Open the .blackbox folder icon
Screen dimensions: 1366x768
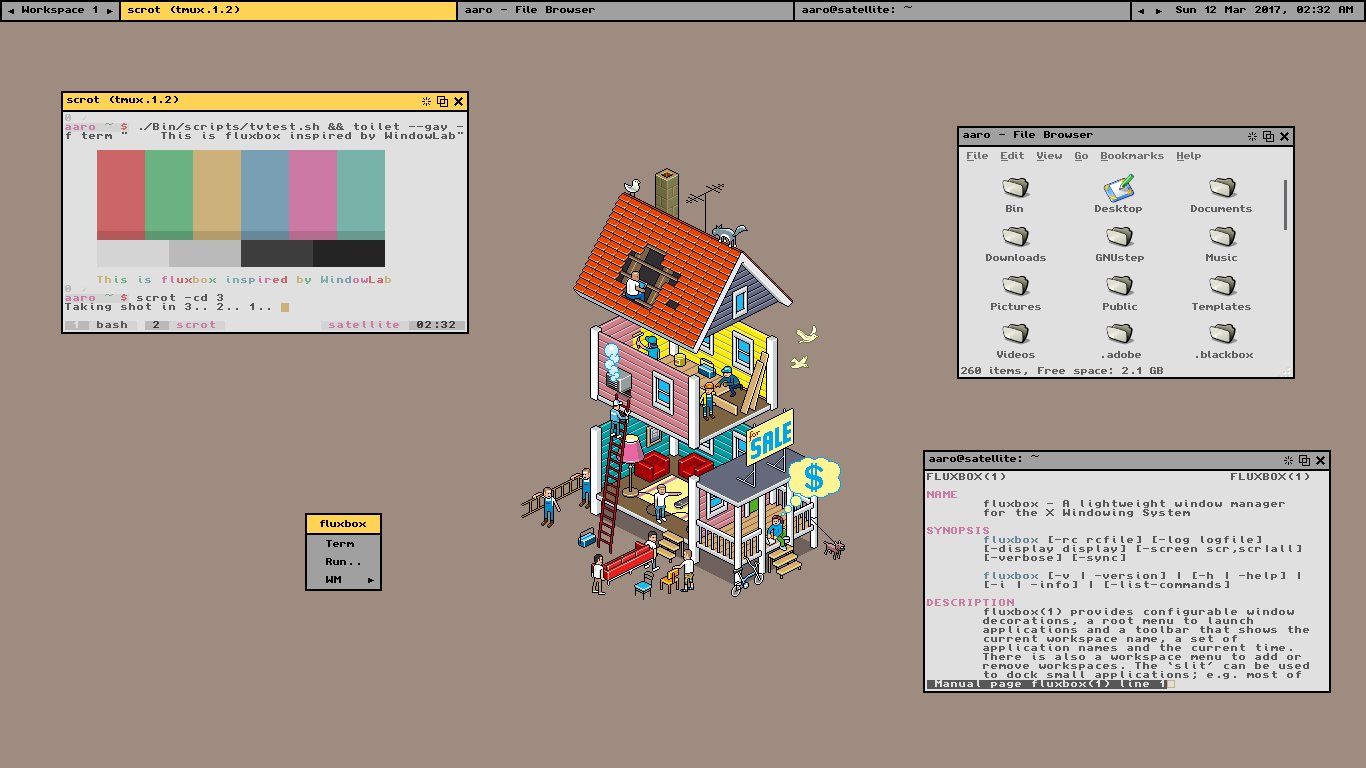pyautogui.click(x=1221, y=334)
